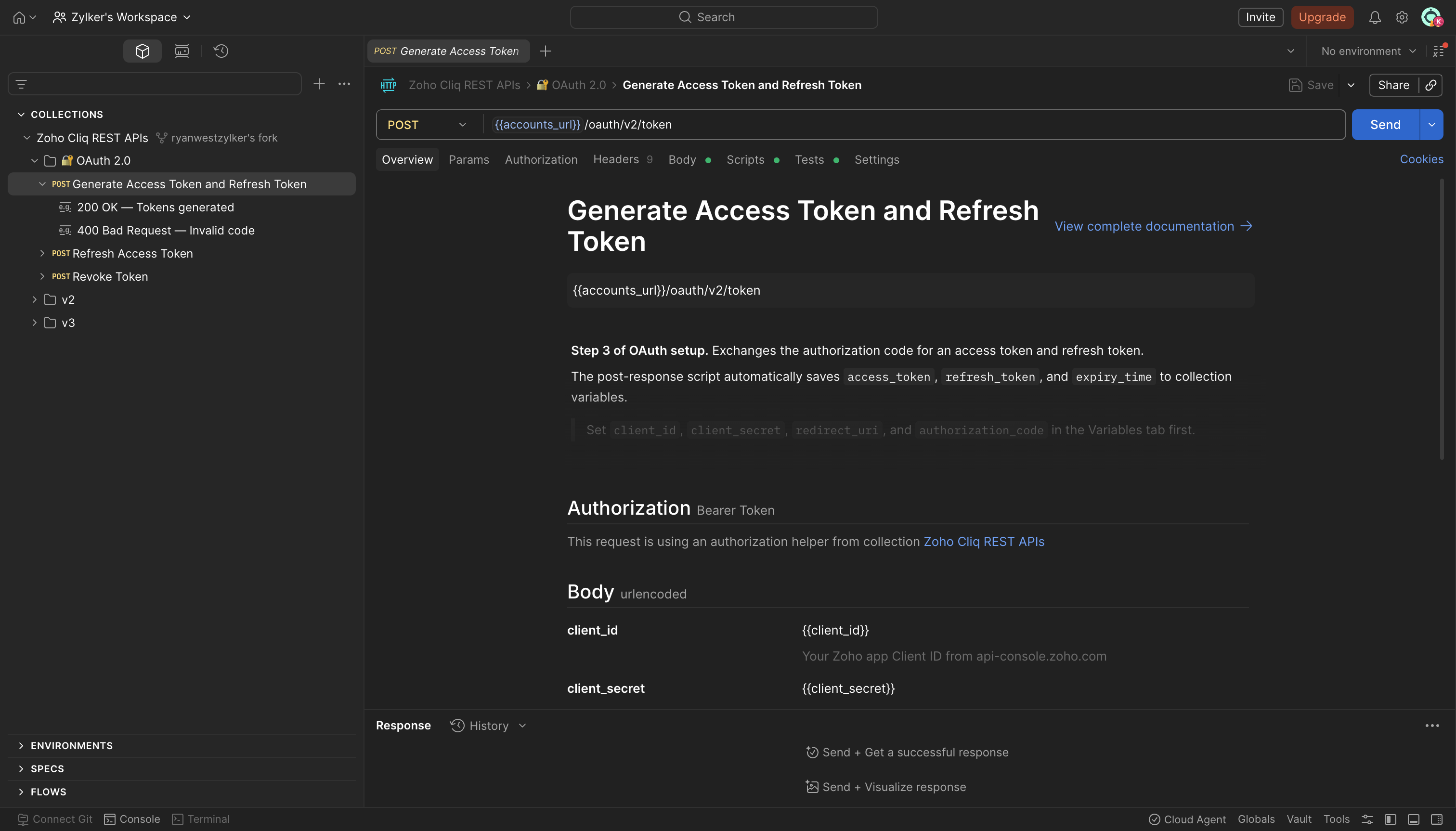The width and height of the screenshot is (1456, 831).
Task: Switch to the Tests tab
Action: pyautogui.click(x=817, y=159)
